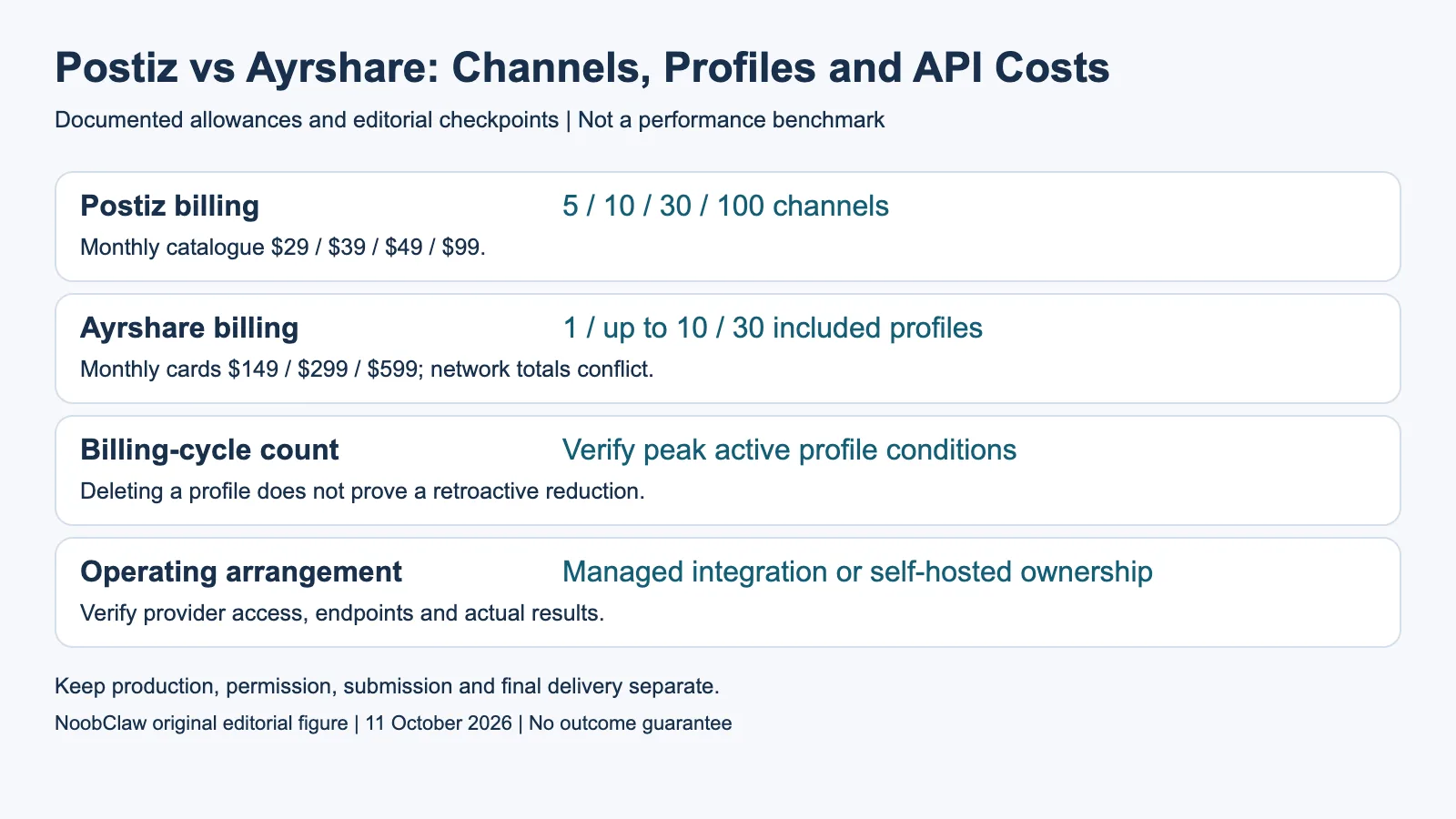The image size is (1456, 819).
Task: Click "5 / 10 / 30 / 100 channels"
Action: tap(725, 206)
